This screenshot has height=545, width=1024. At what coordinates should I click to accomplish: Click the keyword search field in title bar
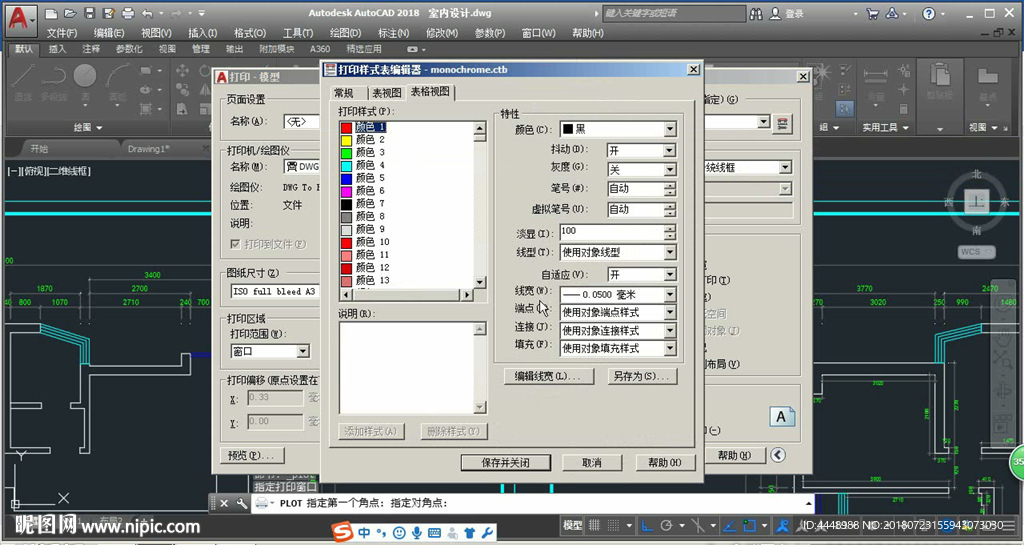coord(673,13)
